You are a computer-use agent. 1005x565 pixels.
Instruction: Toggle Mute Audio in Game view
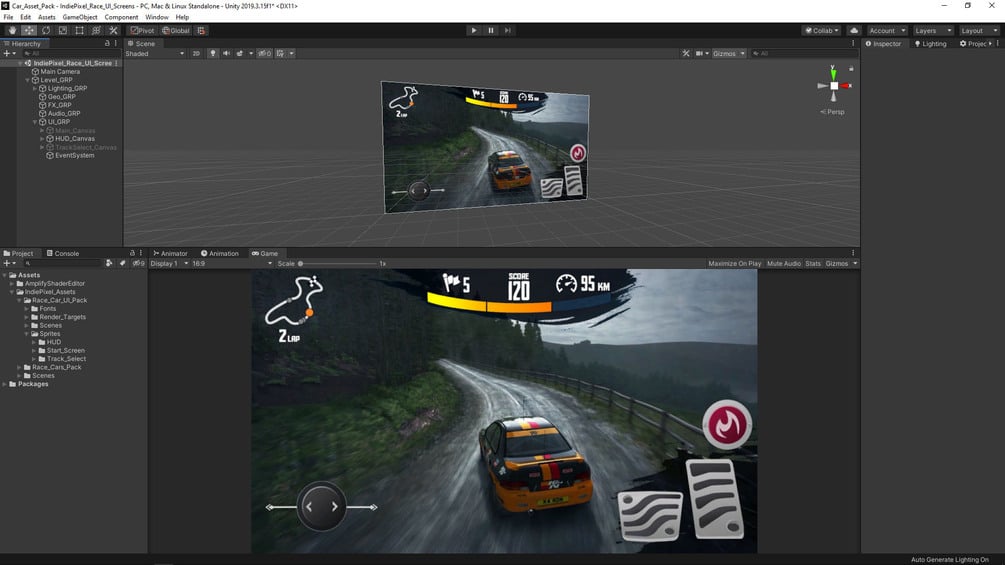(x=784, y=263)
